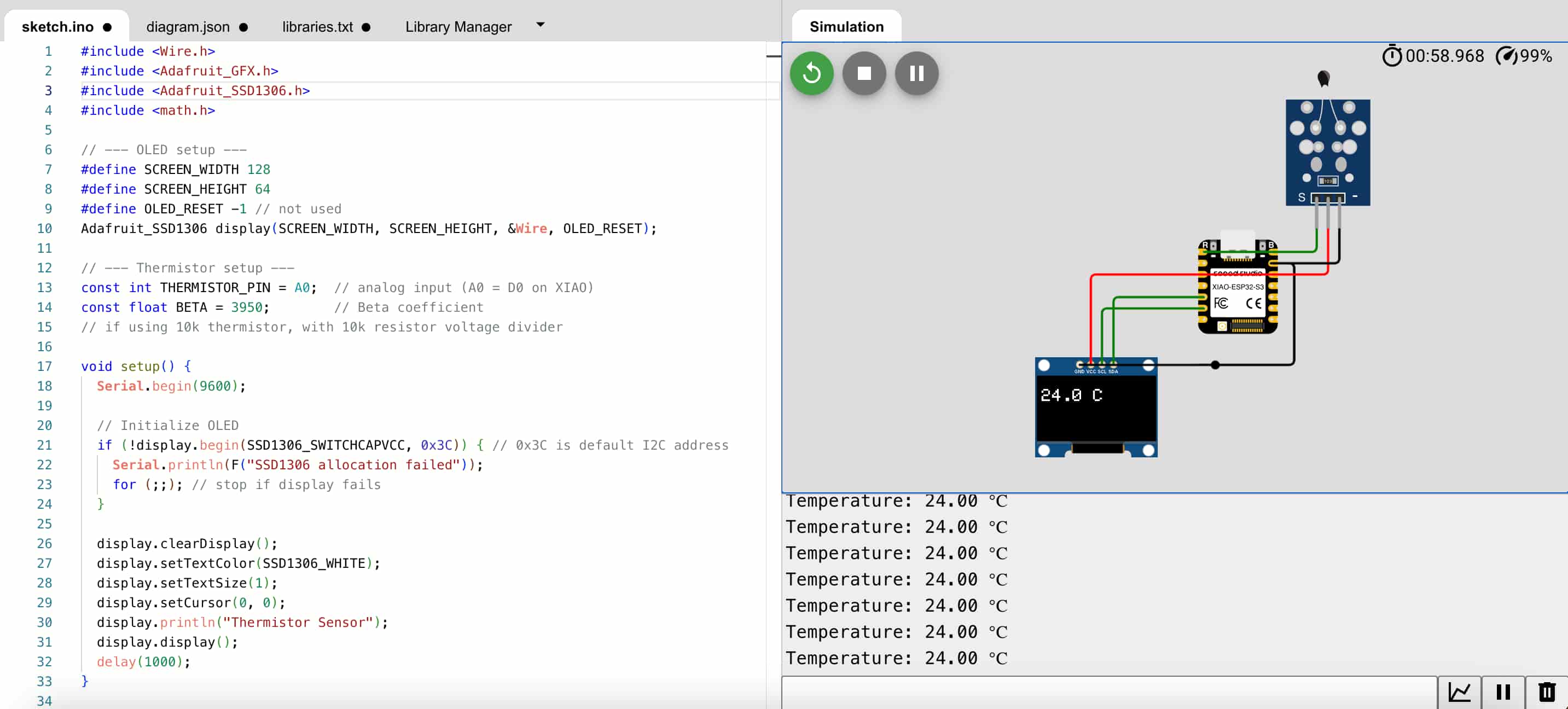The image size is (1568, 709).
Task: Click the Simulation panel tab
Action: click(x=846, y=27)
